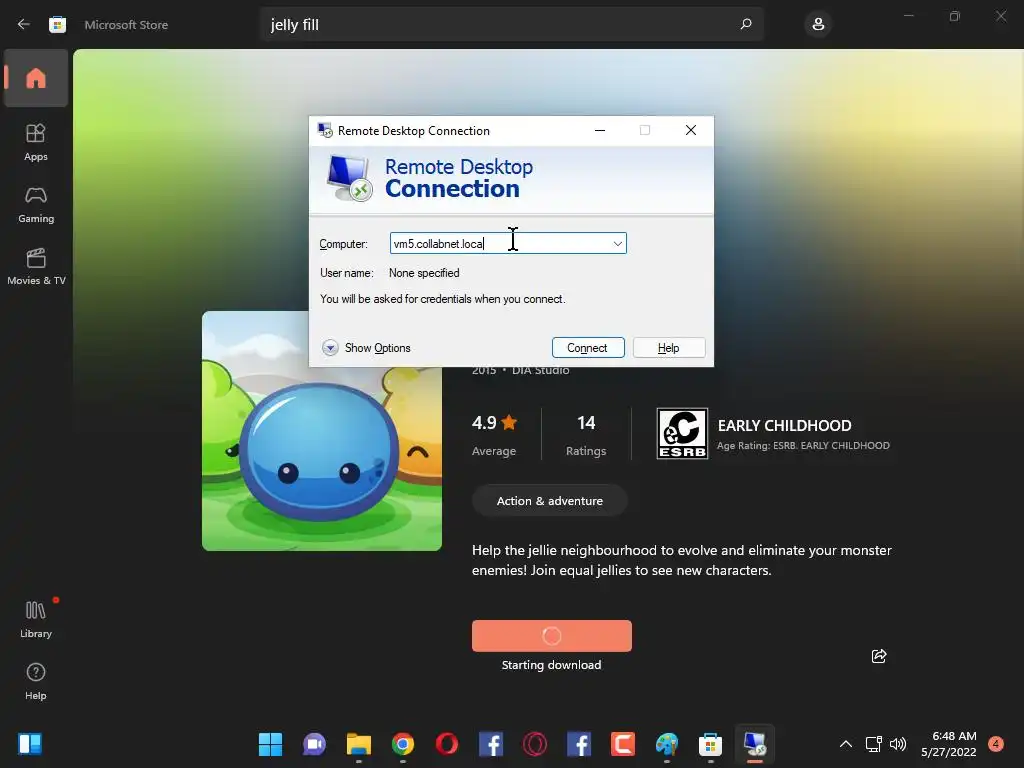Open Help in the Store sidebar

click(x=36, y=682)
